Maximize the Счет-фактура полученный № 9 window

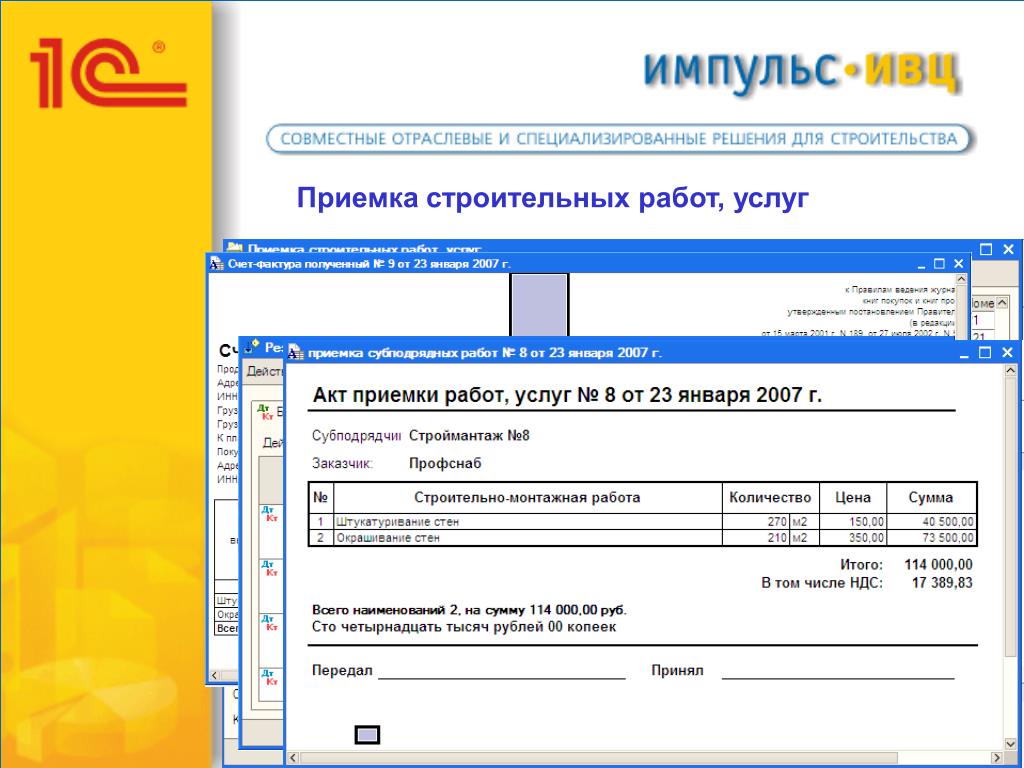(939, 264)
